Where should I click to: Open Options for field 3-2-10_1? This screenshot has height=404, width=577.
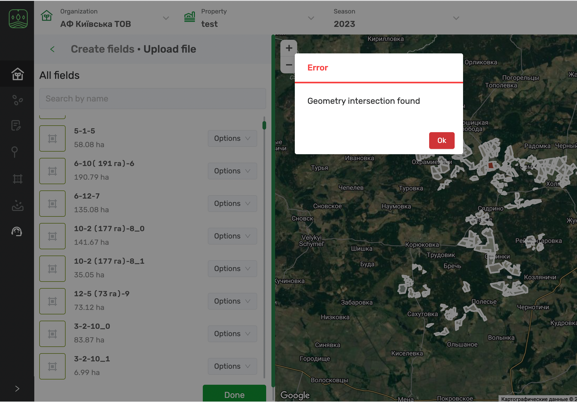pyautogui.click(x=232, y=366)
